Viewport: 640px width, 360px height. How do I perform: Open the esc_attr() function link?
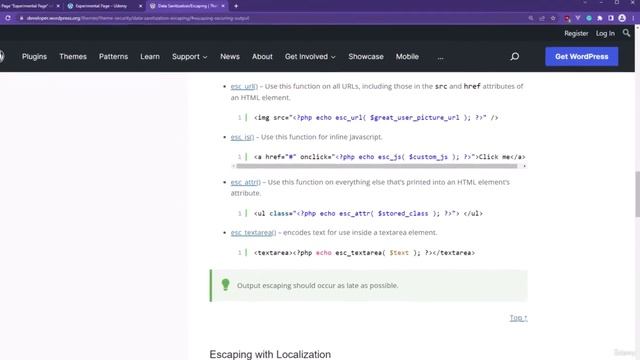(x=245, y=182)
